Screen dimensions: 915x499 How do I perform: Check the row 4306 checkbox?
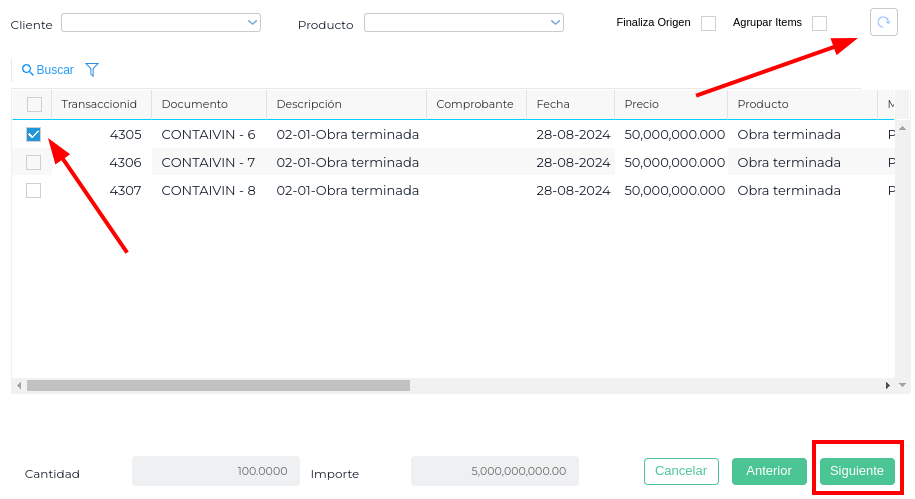click(34, 162)
